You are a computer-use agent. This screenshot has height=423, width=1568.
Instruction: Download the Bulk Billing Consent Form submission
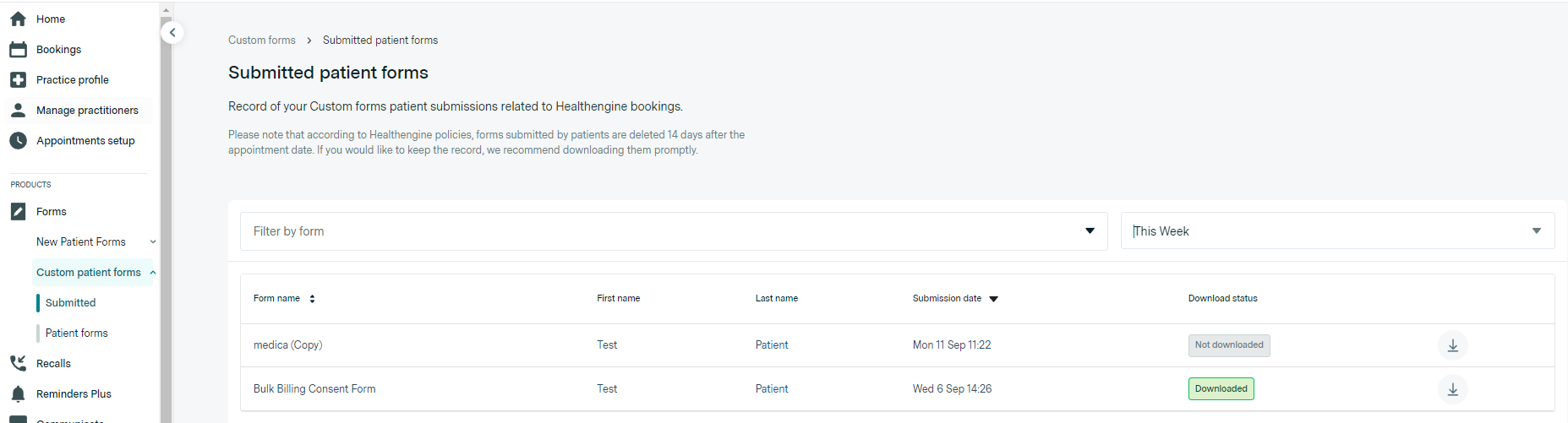click(1452, 389)
